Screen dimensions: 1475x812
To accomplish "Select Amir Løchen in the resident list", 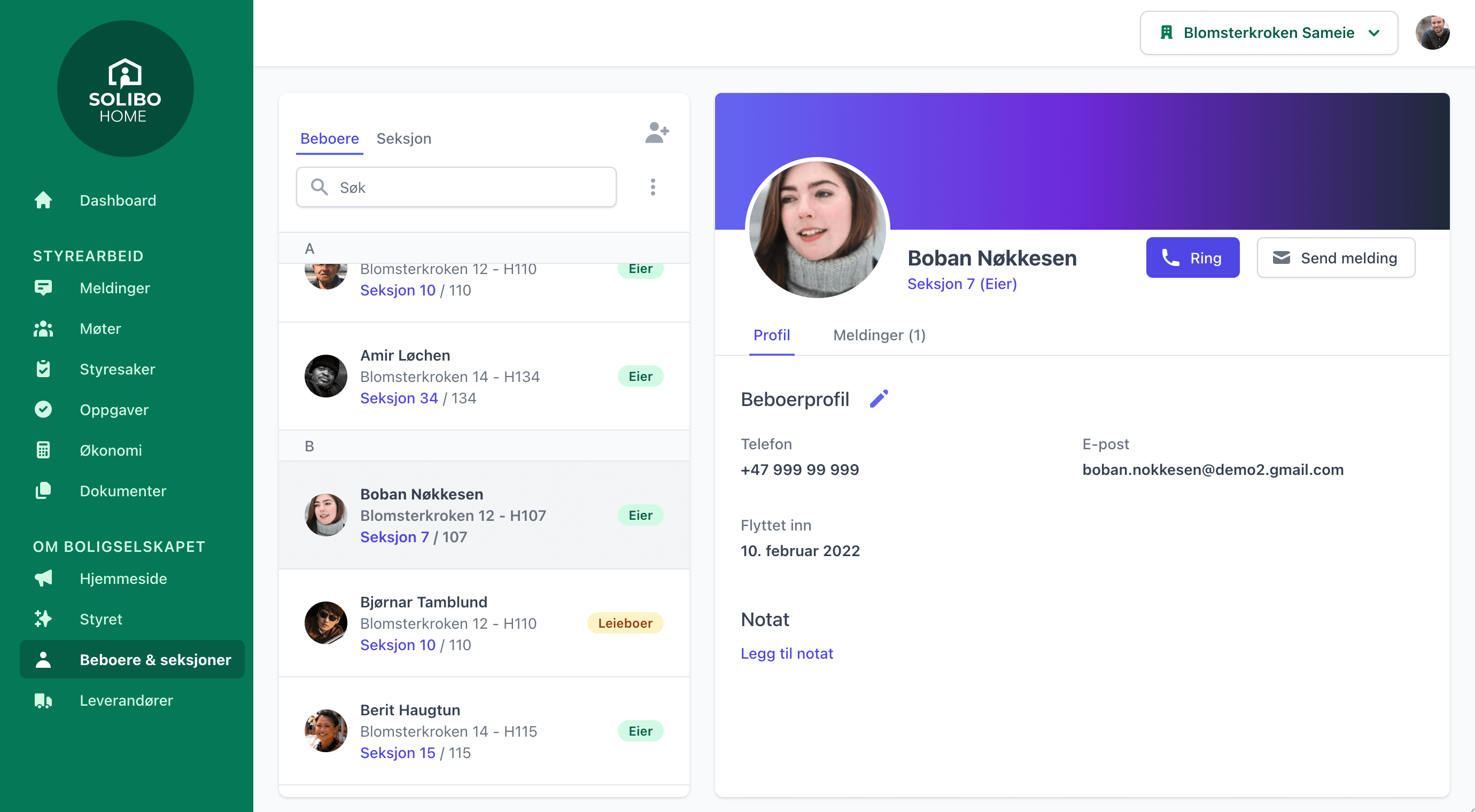I will pos(484,377).
